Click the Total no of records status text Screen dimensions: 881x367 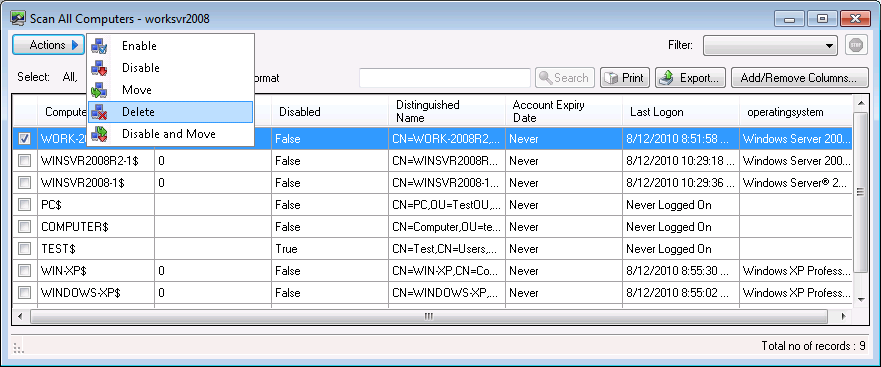pos(814,346)
